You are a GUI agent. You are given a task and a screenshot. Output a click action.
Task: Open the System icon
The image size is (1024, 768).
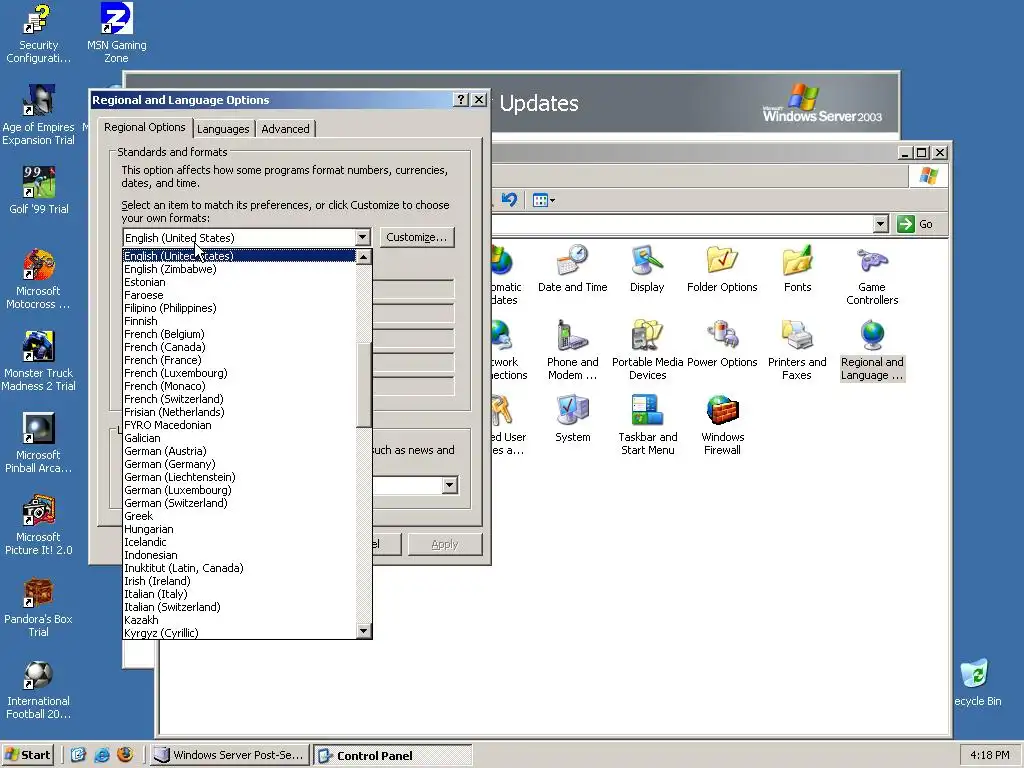(x=573, y=419)
